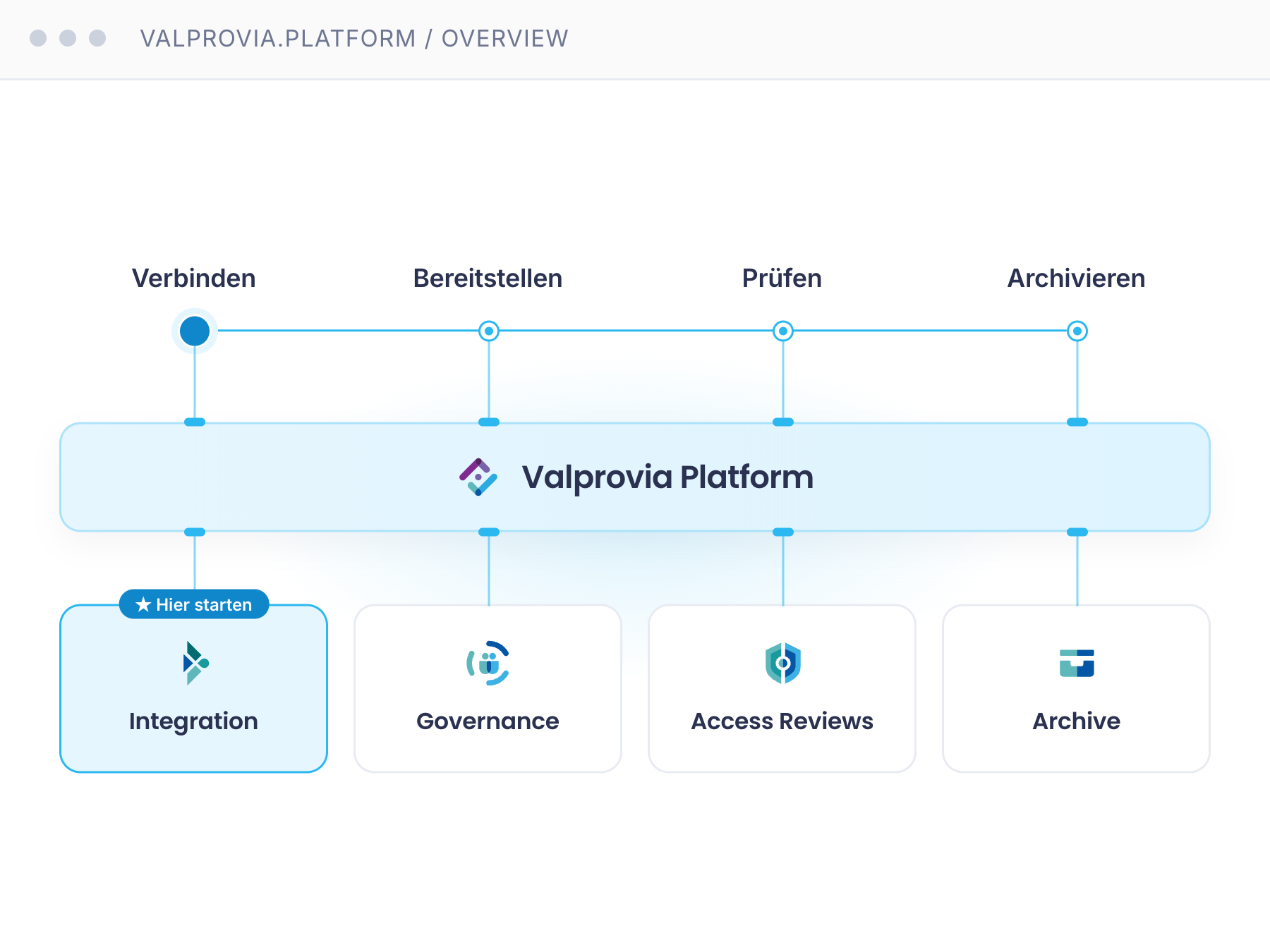1270x952 pixels.
Task: Open the Bereitstellen step label
Action: click(488, 279)
